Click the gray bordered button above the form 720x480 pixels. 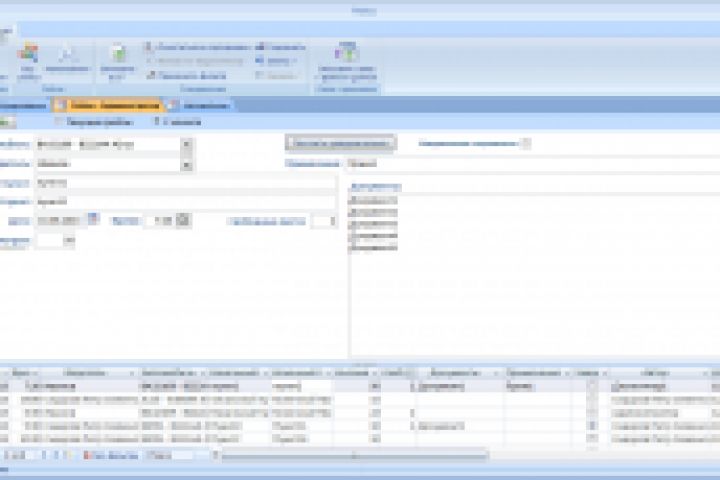point(341,143)
